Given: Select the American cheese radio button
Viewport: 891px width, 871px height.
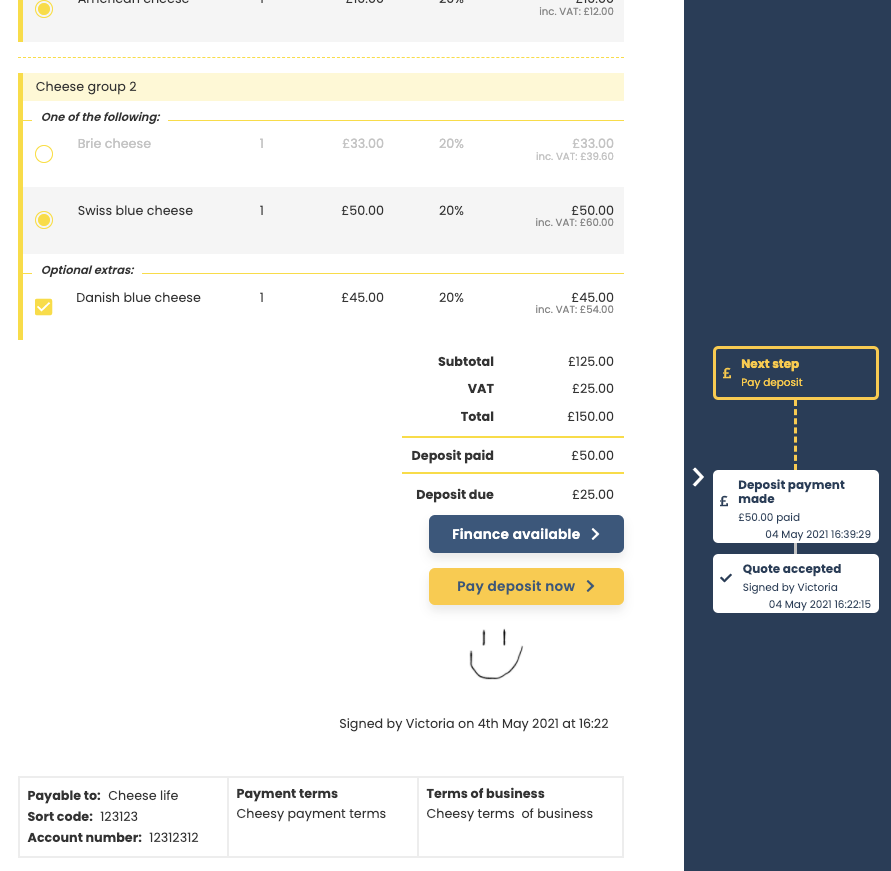Looking at the screenshot, I should tap(44, 8).
